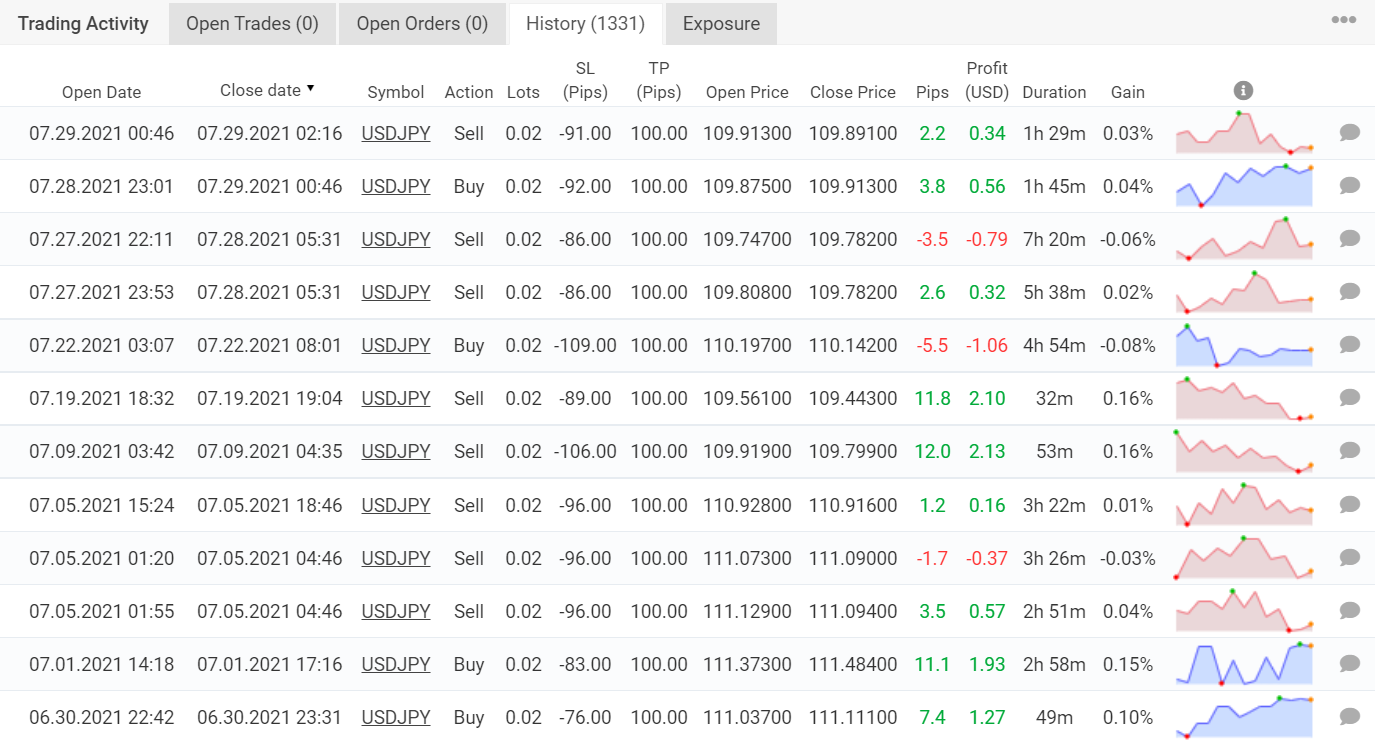
Task: View mini chart for 07.19.2021 18:32 trade
Action: pos(1244,398)
